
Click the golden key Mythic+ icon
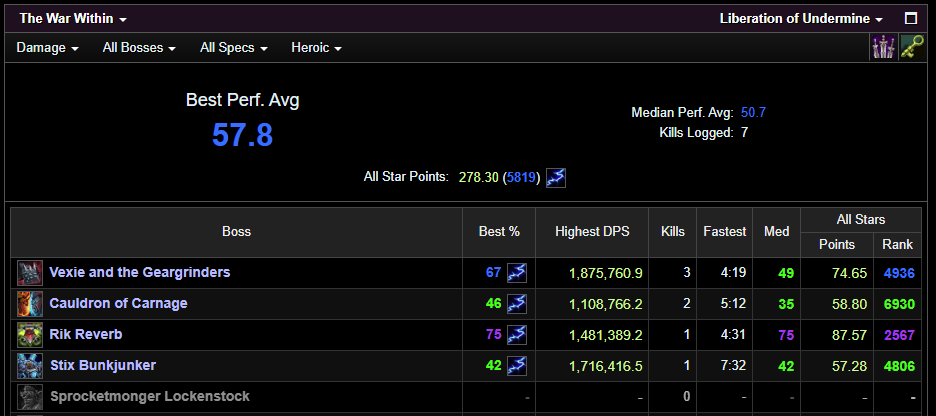[911, 47]
